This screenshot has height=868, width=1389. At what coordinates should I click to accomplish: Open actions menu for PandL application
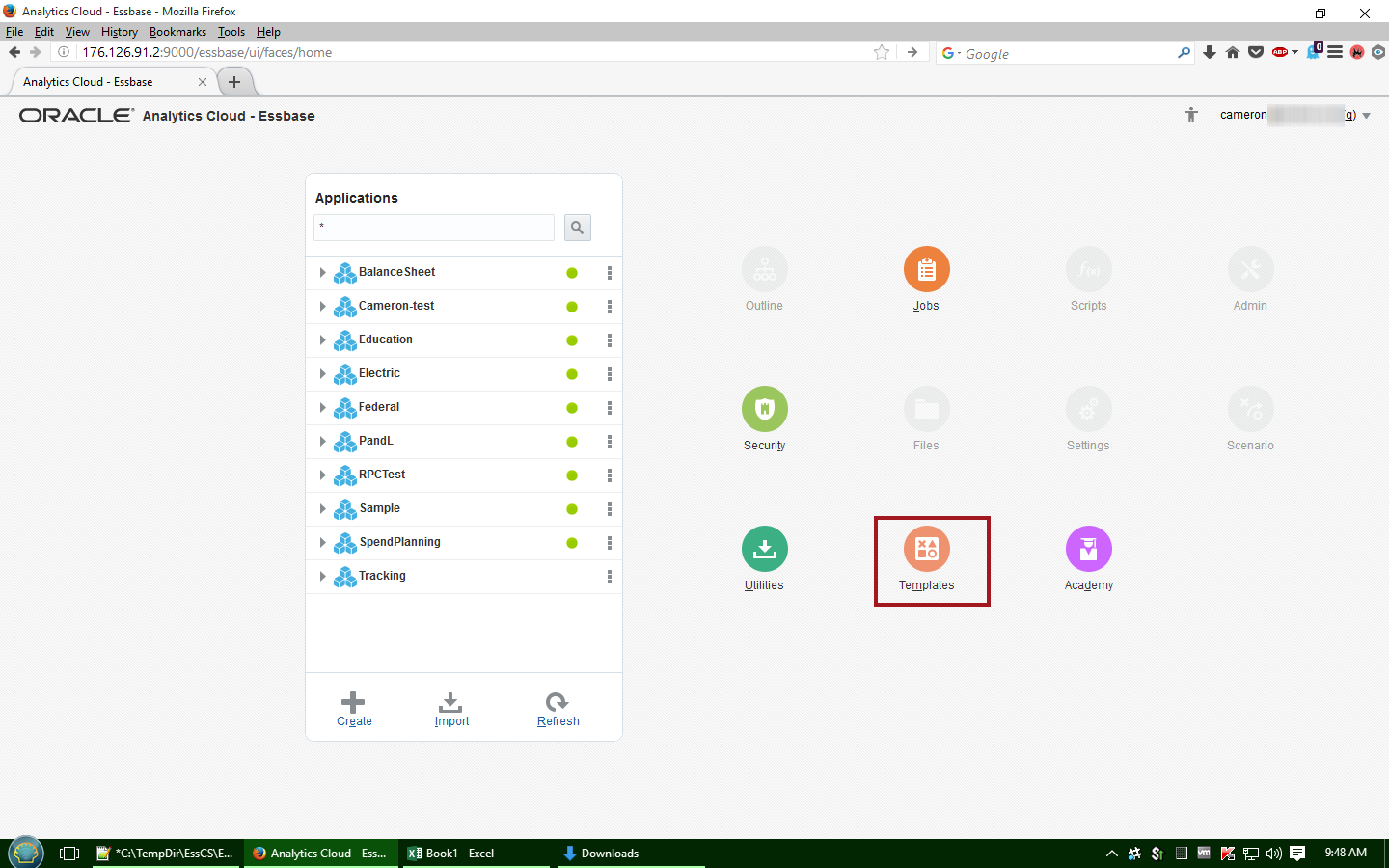tap(610, 442)
